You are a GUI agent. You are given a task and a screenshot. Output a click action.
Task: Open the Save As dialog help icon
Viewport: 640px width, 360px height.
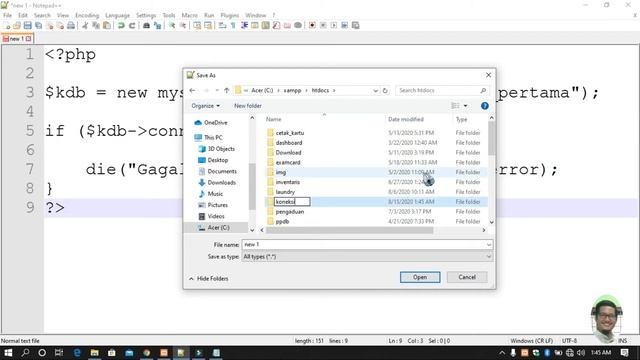point(484,106)
